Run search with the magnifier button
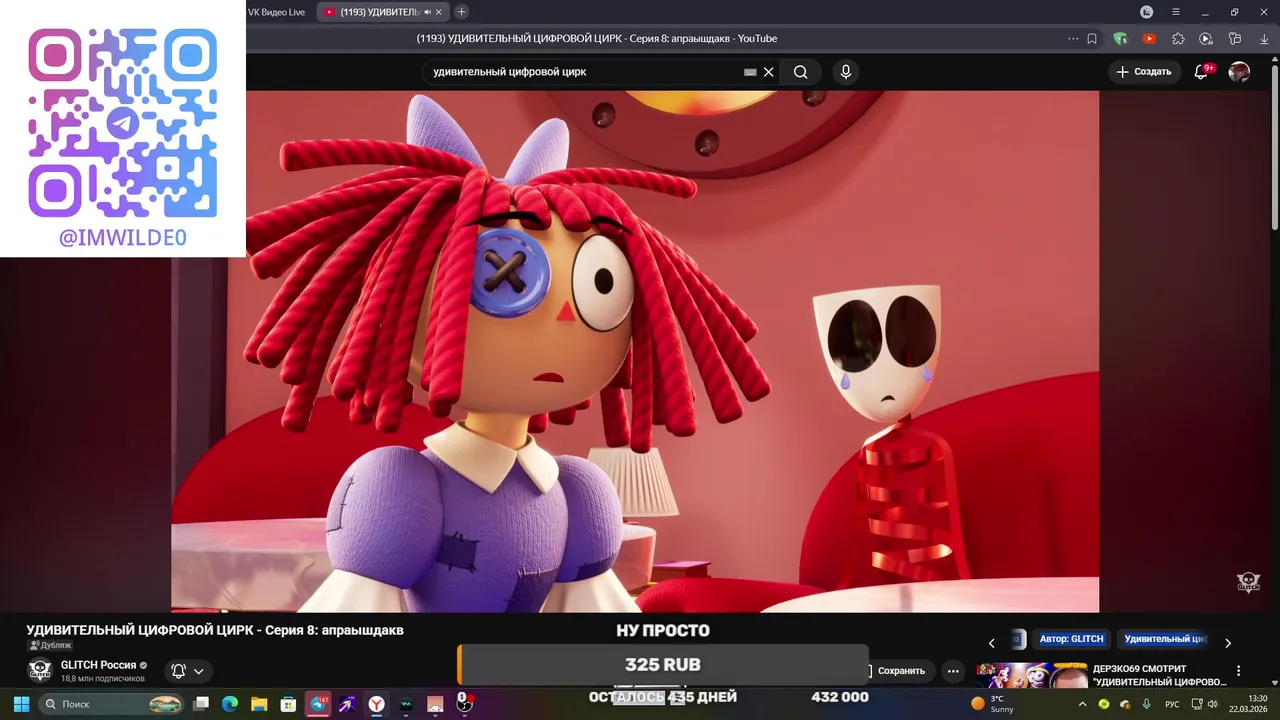 click(801, 72)
